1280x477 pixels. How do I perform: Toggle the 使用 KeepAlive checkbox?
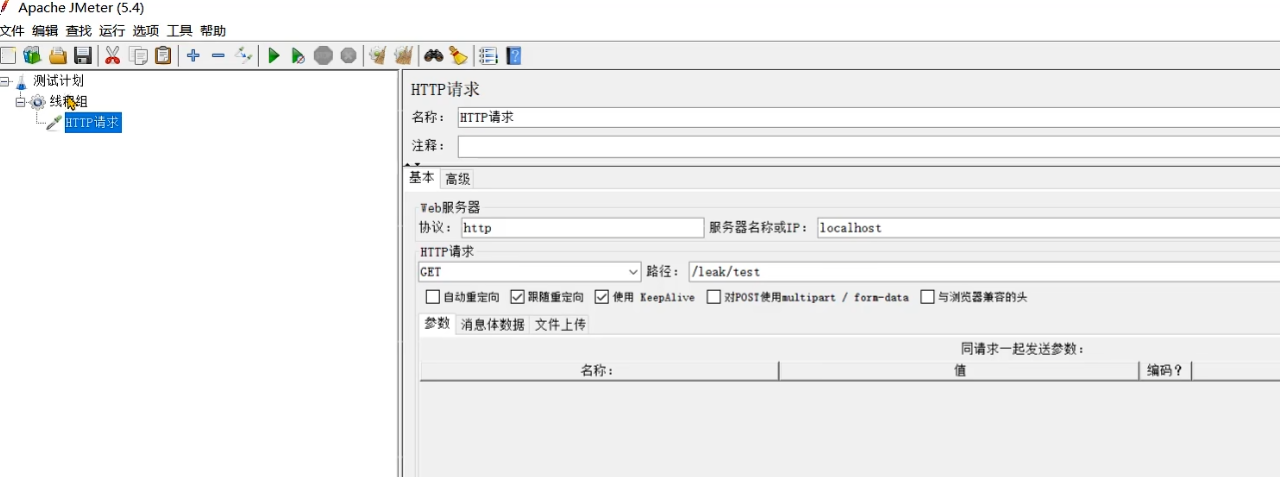coord(601,297)
